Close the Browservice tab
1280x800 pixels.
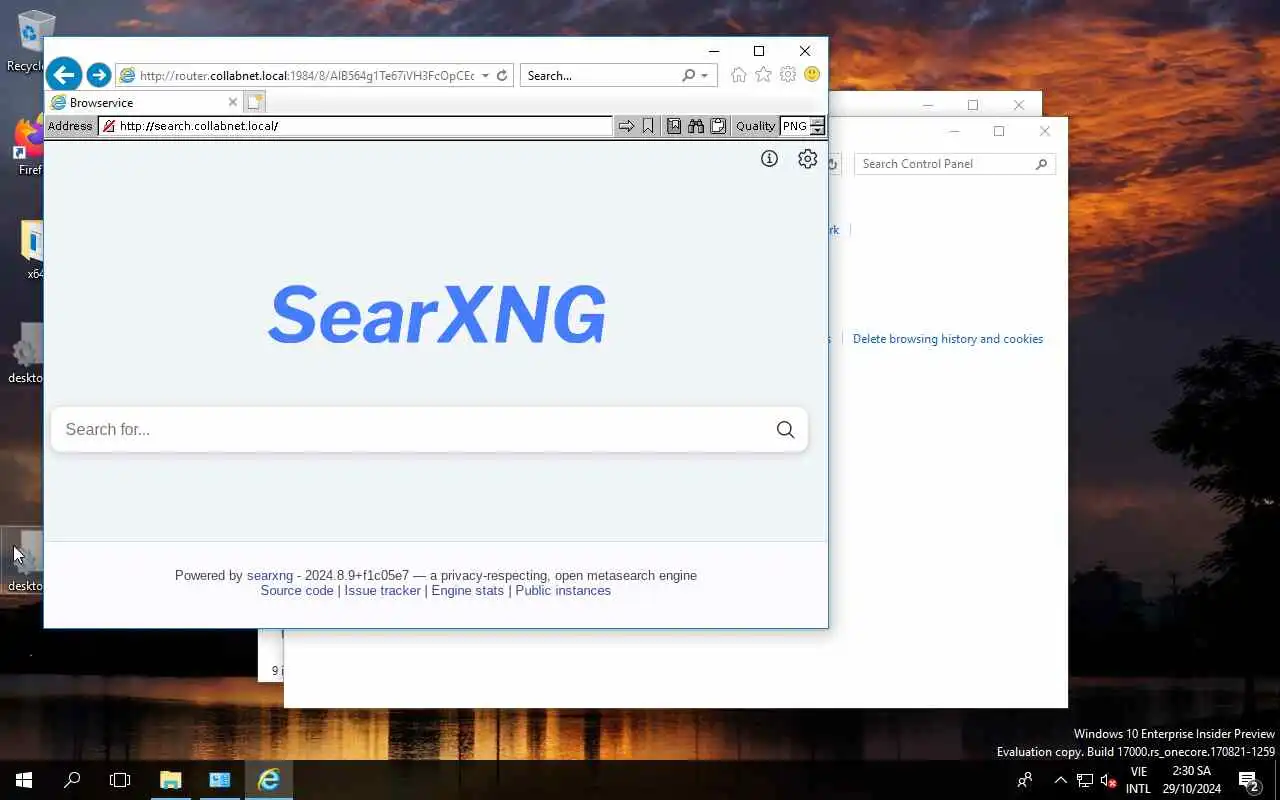point(233,102)
